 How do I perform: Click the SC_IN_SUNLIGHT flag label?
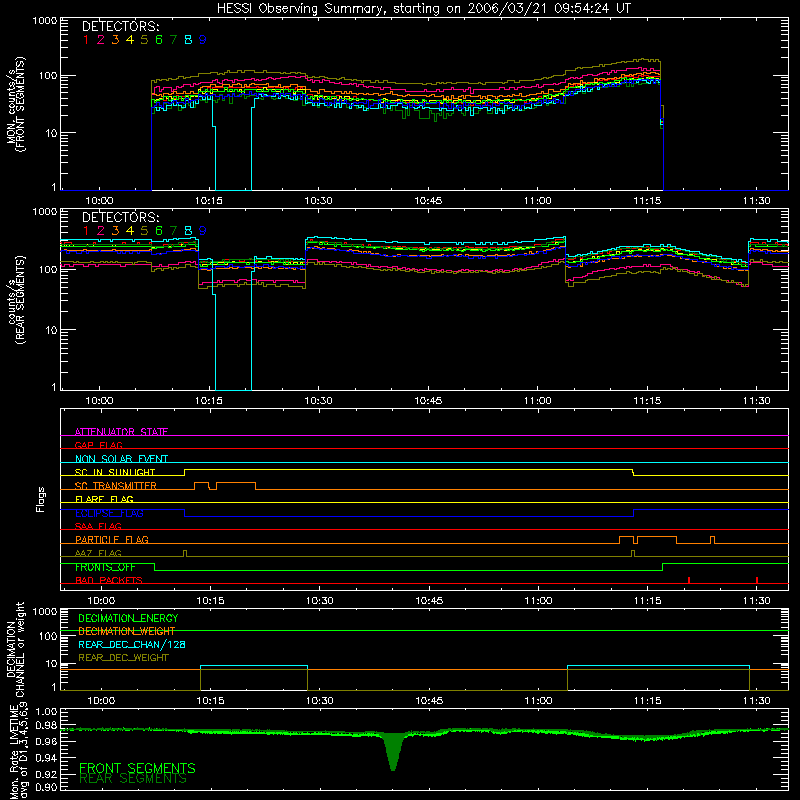click(115, 472)
